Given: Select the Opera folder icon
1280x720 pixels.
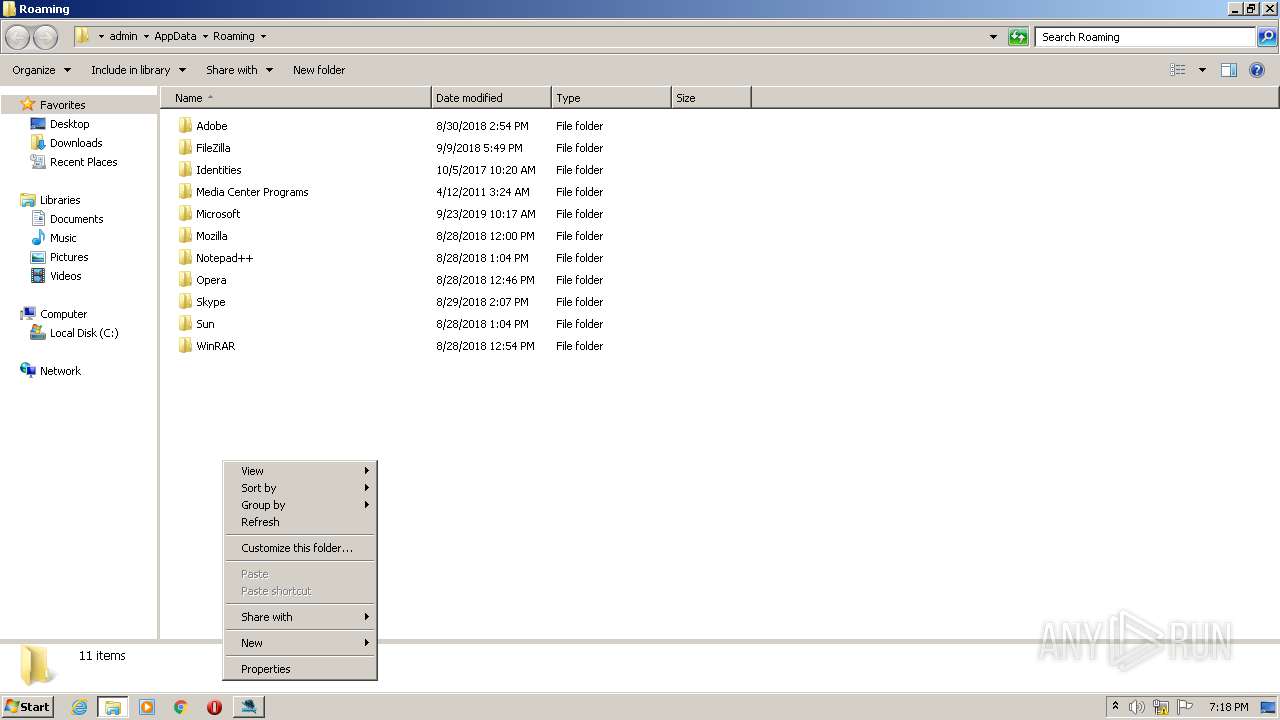Looking at the screenshot, I should (x=185, y=280).
